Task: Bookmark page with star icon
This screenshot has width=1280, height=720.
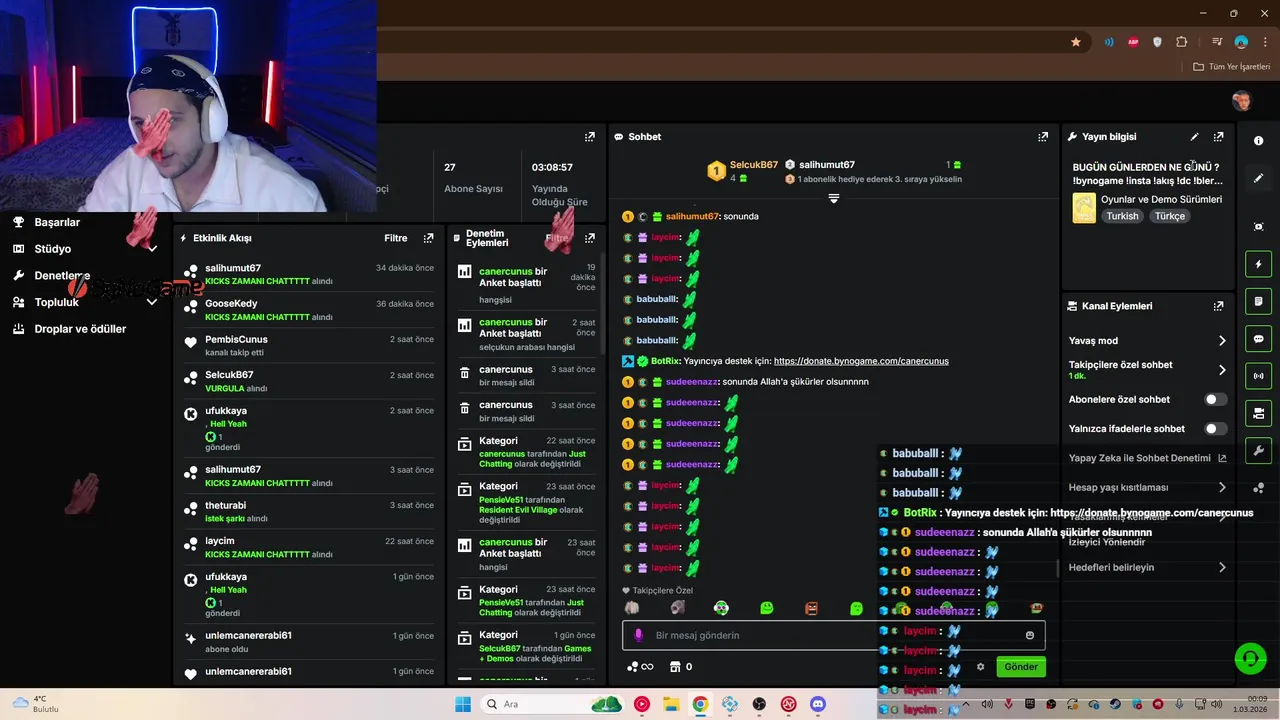Action: click(1076, 42)
